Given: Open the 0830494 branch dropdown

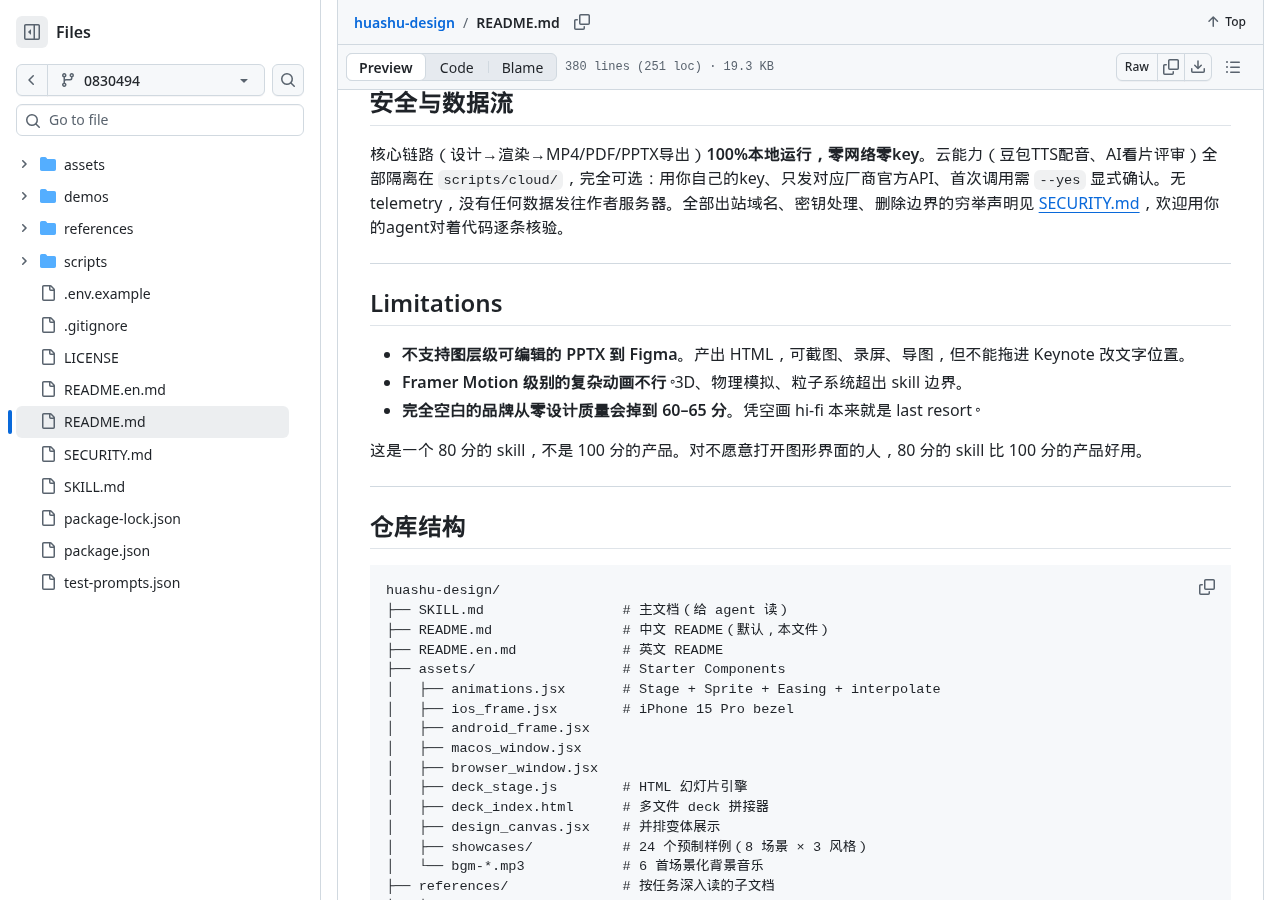Looking at the screenshot, I should click(155, 80).
